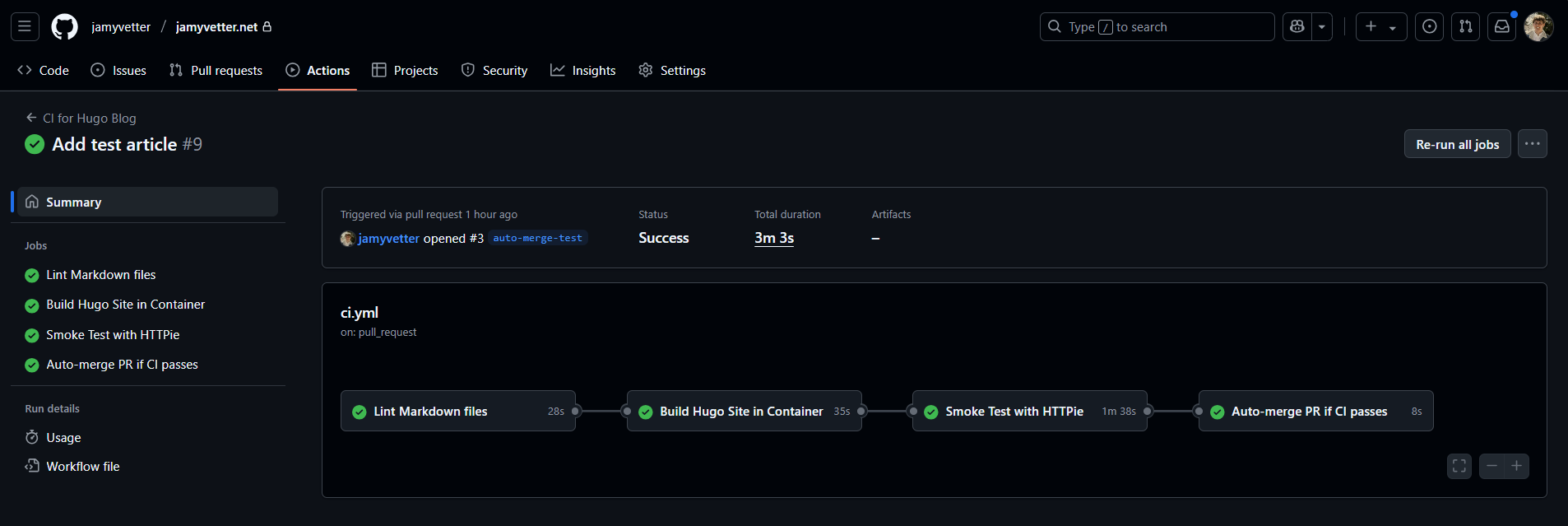Zoom out of workflow graph
Viewport: 1568px width, 526px height.
pos(1491,466)
